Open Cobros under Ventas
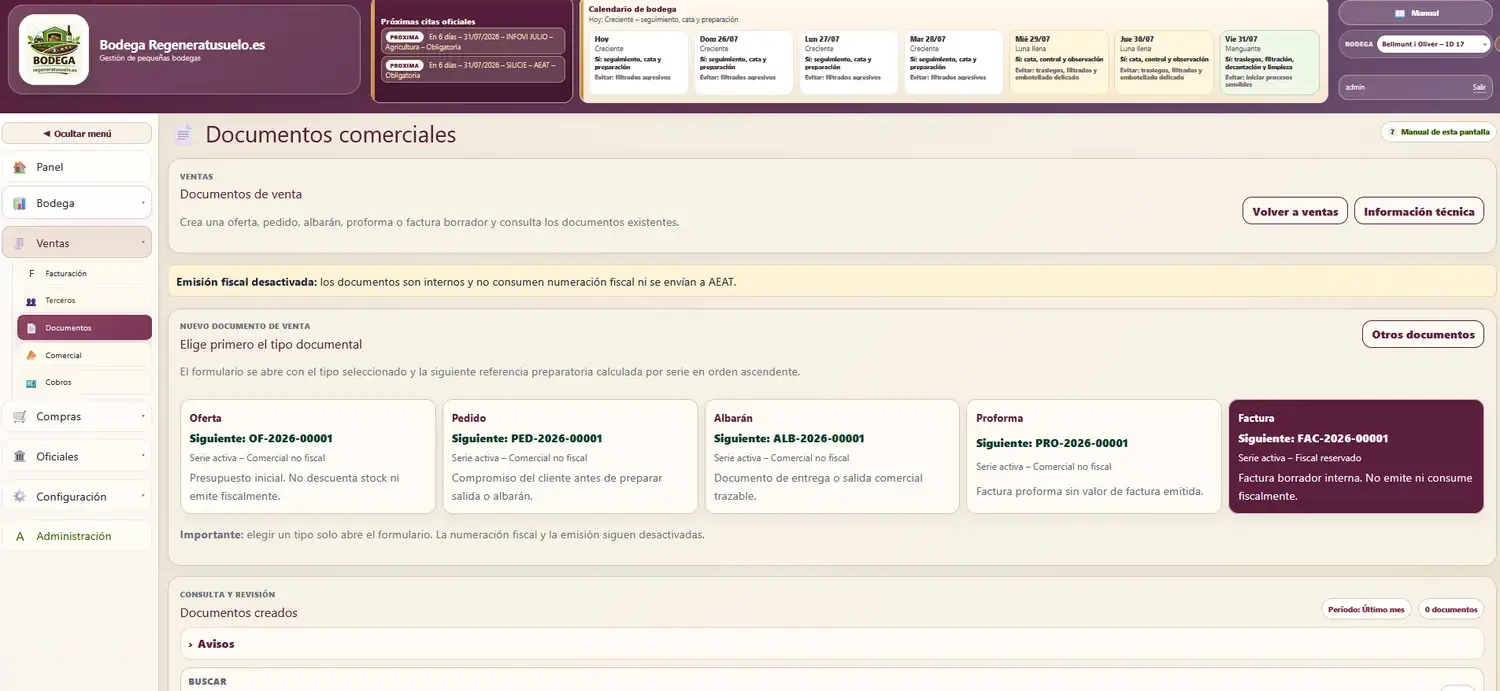 tap(84, 382)
